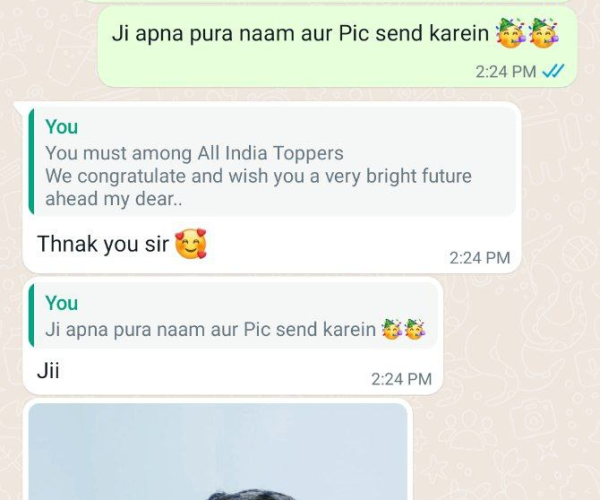
Task: Open quoted 'Ji apna pura naam' reply preview
Action: tap(233, 316)
